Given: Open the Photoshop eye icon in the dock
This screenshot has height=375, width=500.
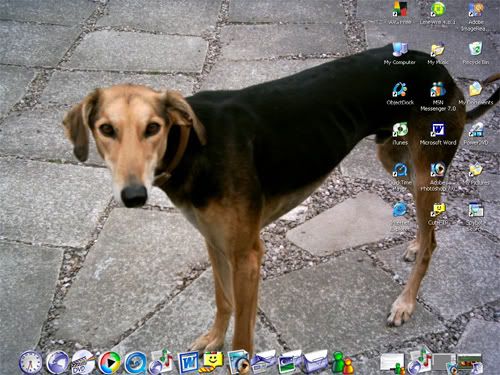Looking at the screenshot, I should (x=238, y=362).
